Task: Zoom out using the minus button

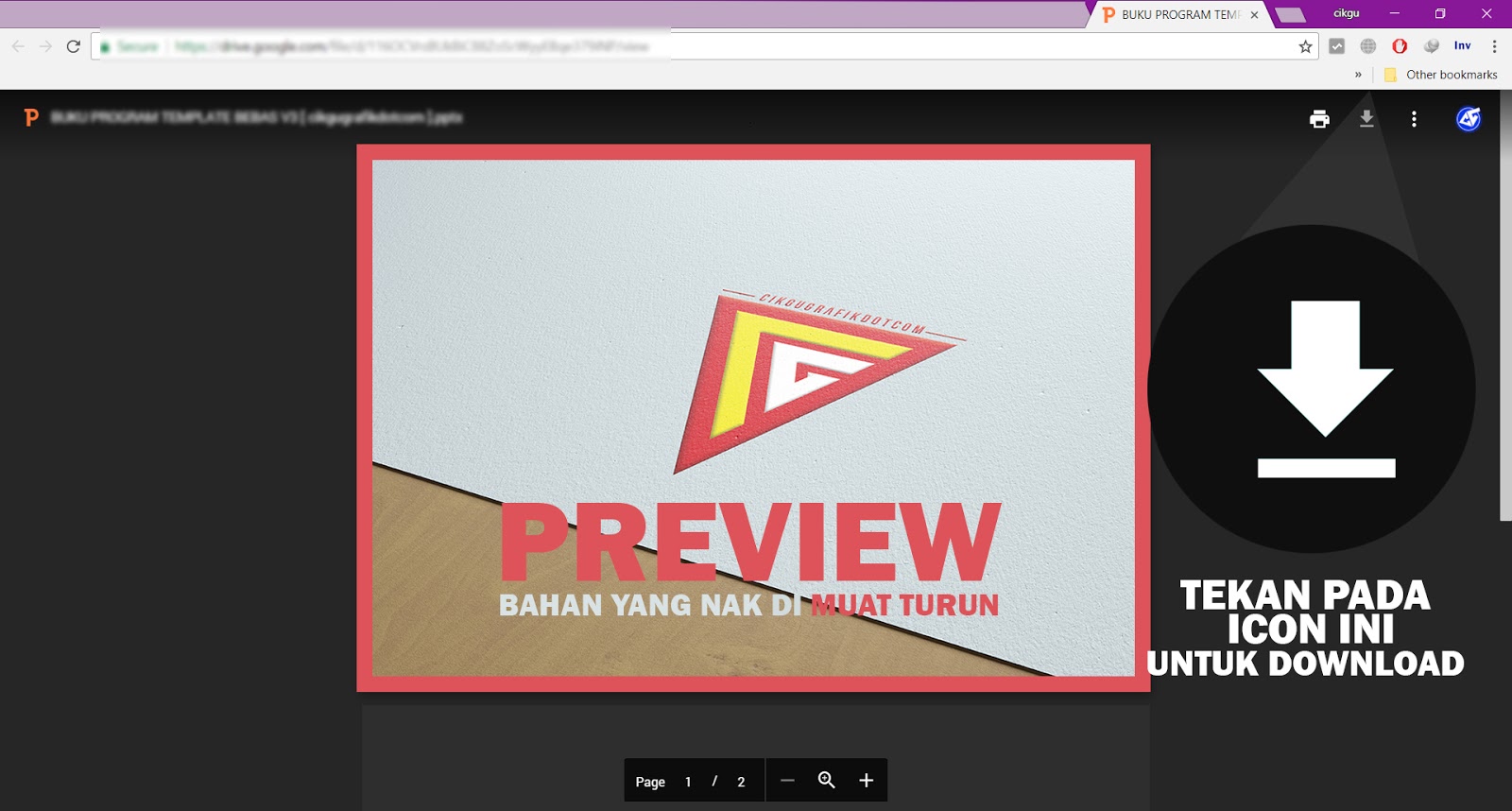Action: [787, 781]
